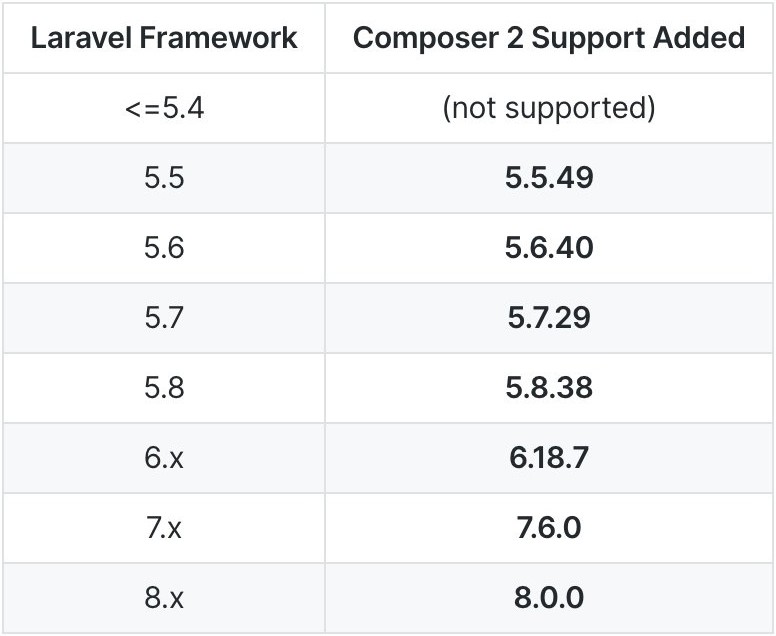
Task: Click the 7.6.0 version cell
Action: (549, 528)
